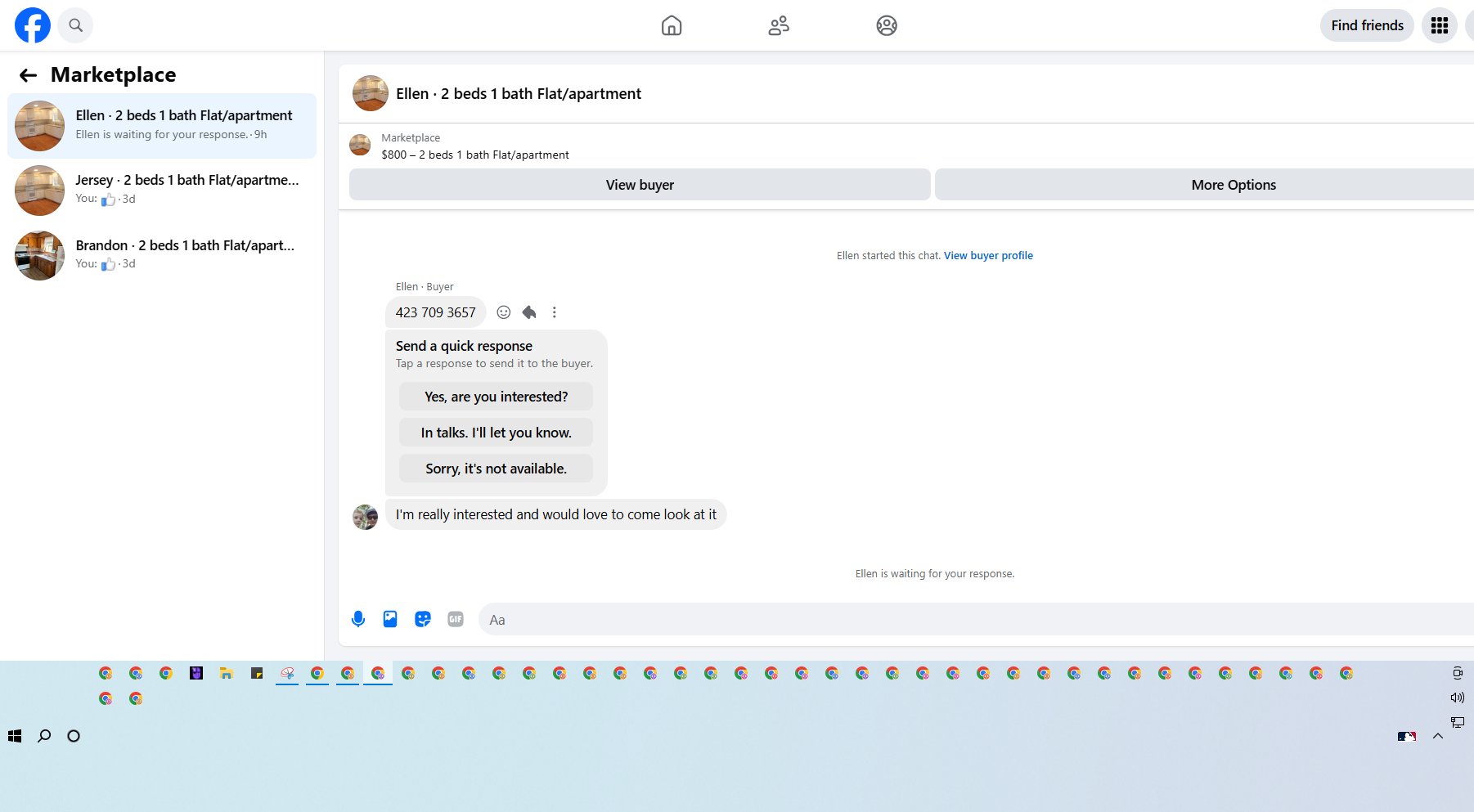Send 'Sorry, it's not available.' response

click(496, 469)
